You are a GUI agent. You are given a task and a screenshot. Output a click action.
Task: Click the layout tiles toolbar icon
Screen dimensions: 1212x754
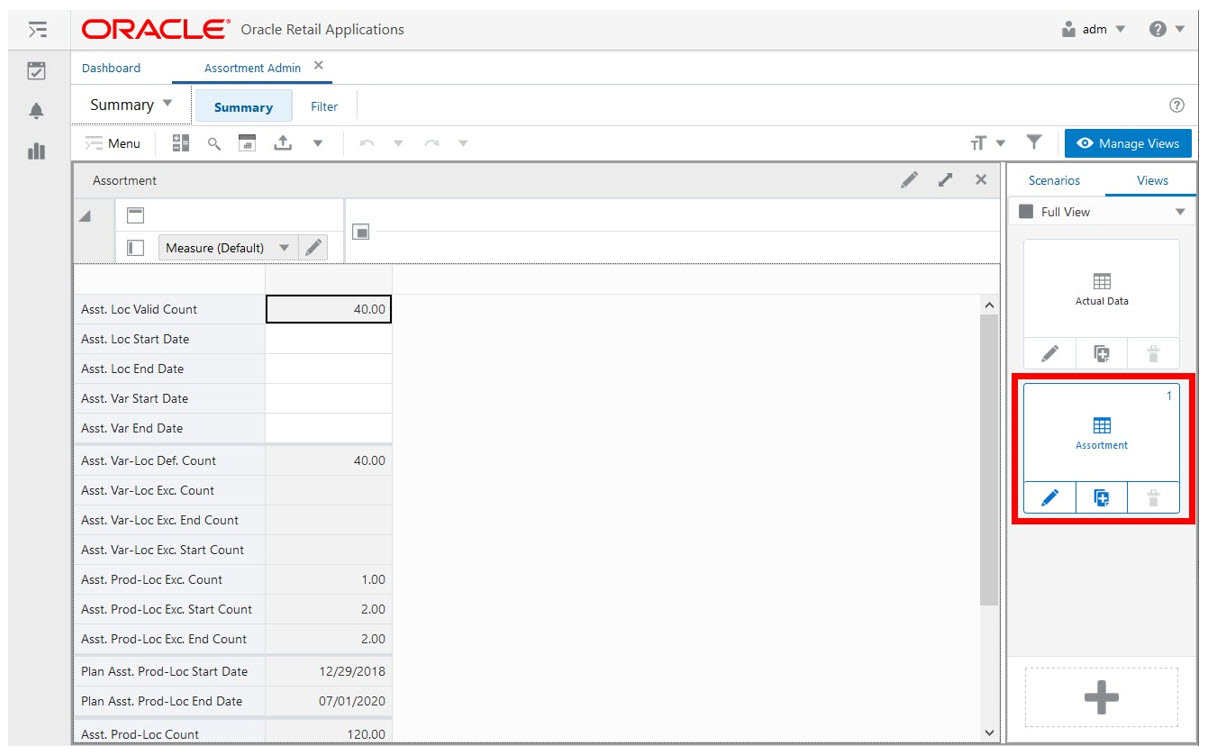(181, 143)
